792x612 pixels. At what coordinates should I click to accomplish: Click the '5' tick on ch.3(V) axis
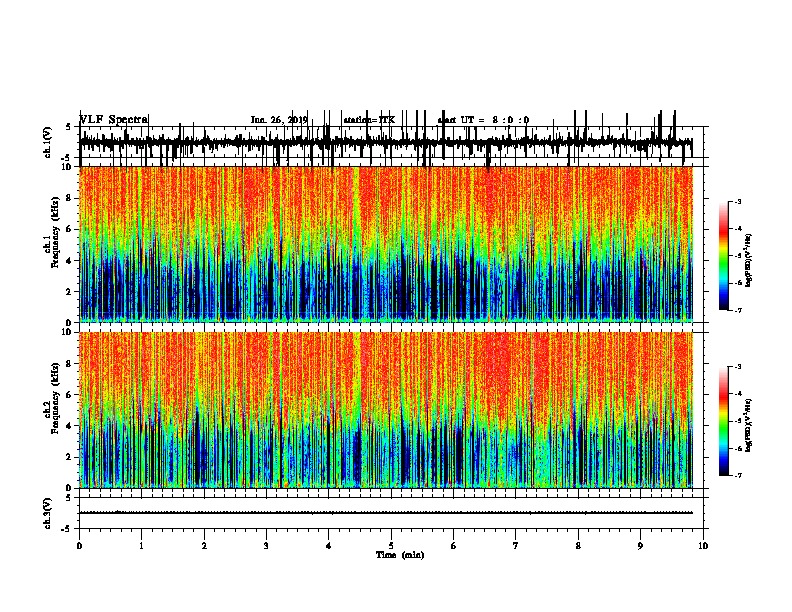coord(68,498)
